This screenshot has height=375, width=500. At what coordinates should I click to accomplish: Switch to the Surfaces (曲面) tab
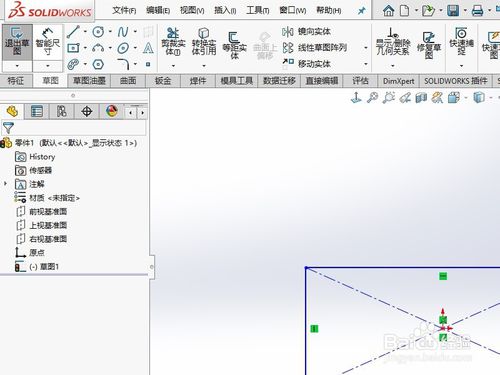coord(128,81)
